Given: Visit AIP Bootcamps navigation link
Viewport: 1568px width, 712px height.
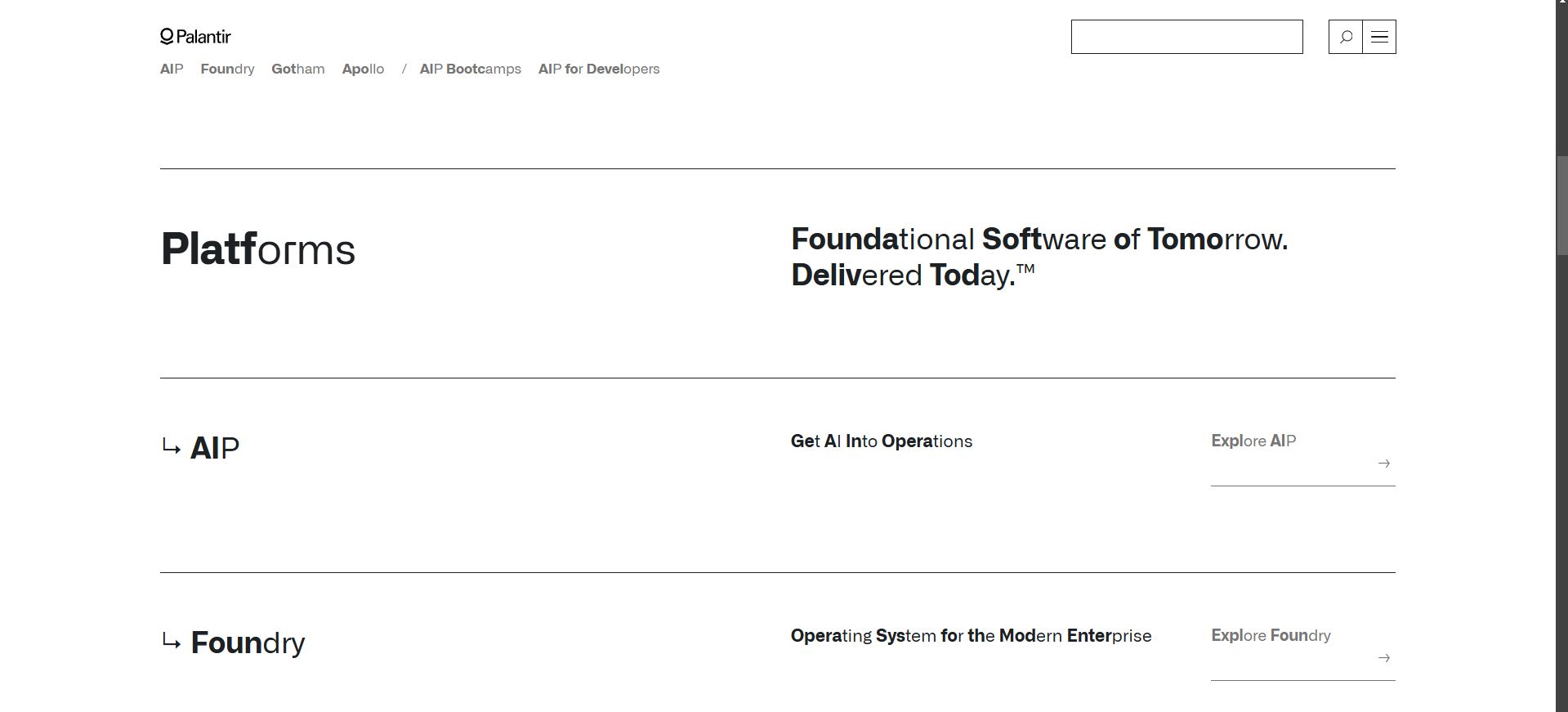Looking at the screenshot, I should (x=471, y=69).
